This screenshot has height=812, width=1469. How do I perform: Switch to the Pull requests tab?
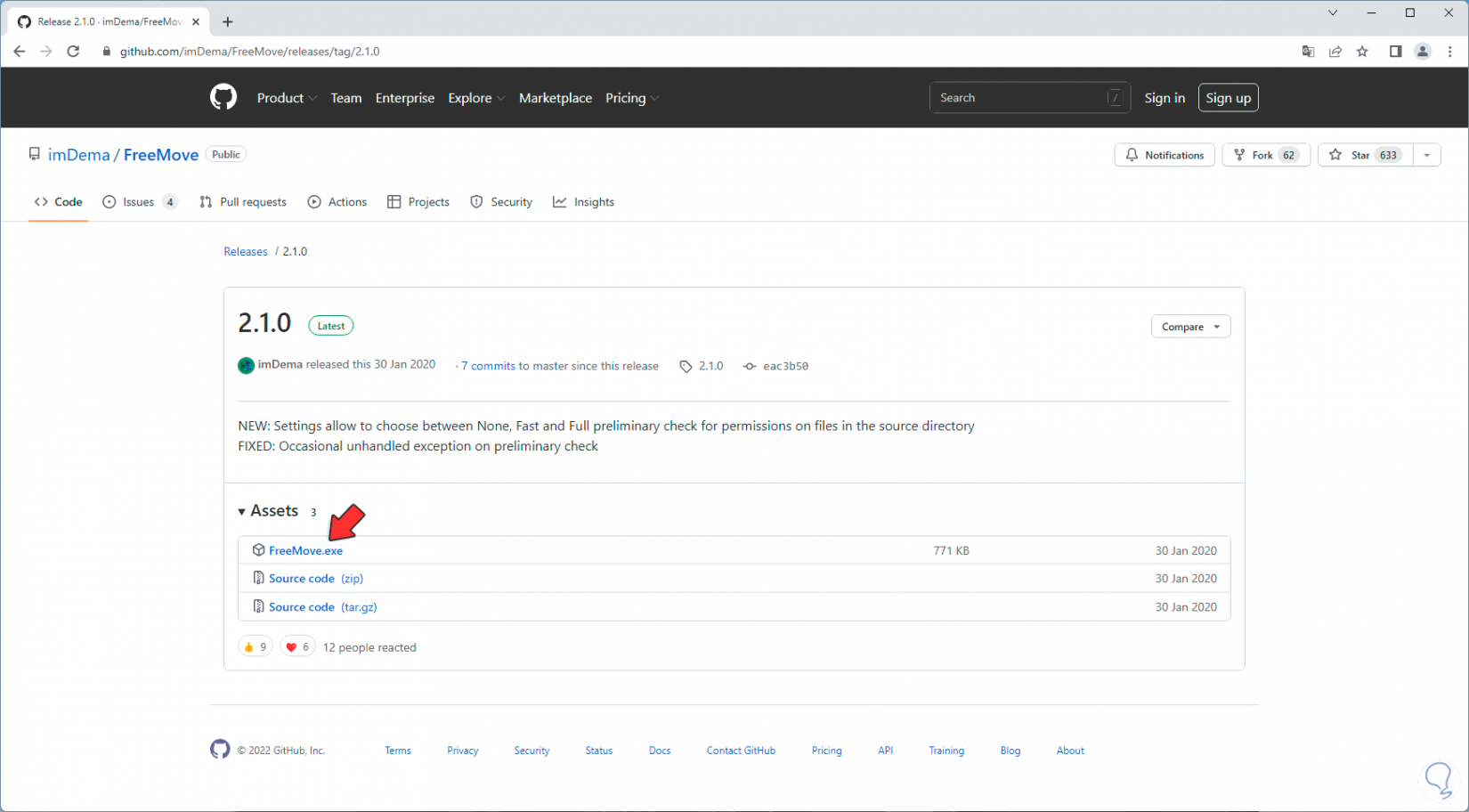(243, 202)
